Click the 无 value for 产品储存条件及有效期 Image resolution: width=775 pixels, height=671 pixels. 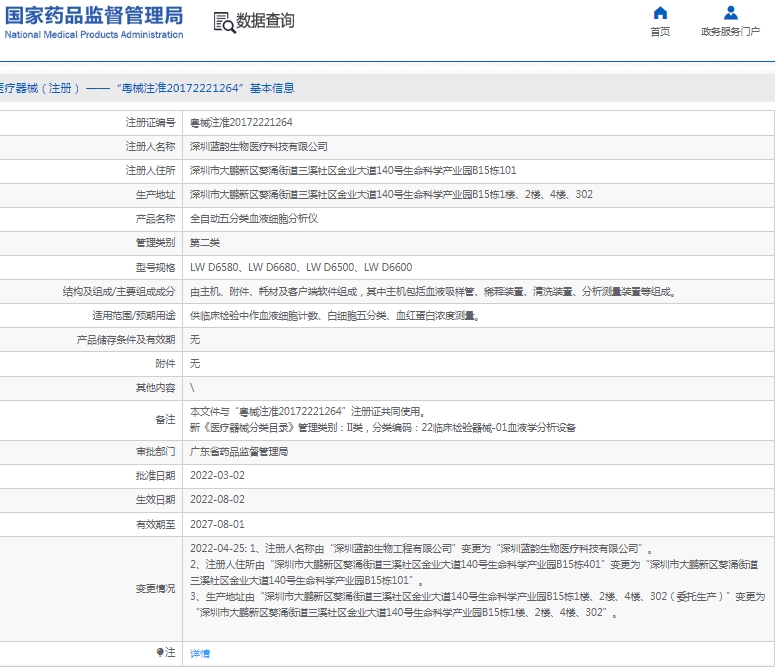[x=195, y=339]
